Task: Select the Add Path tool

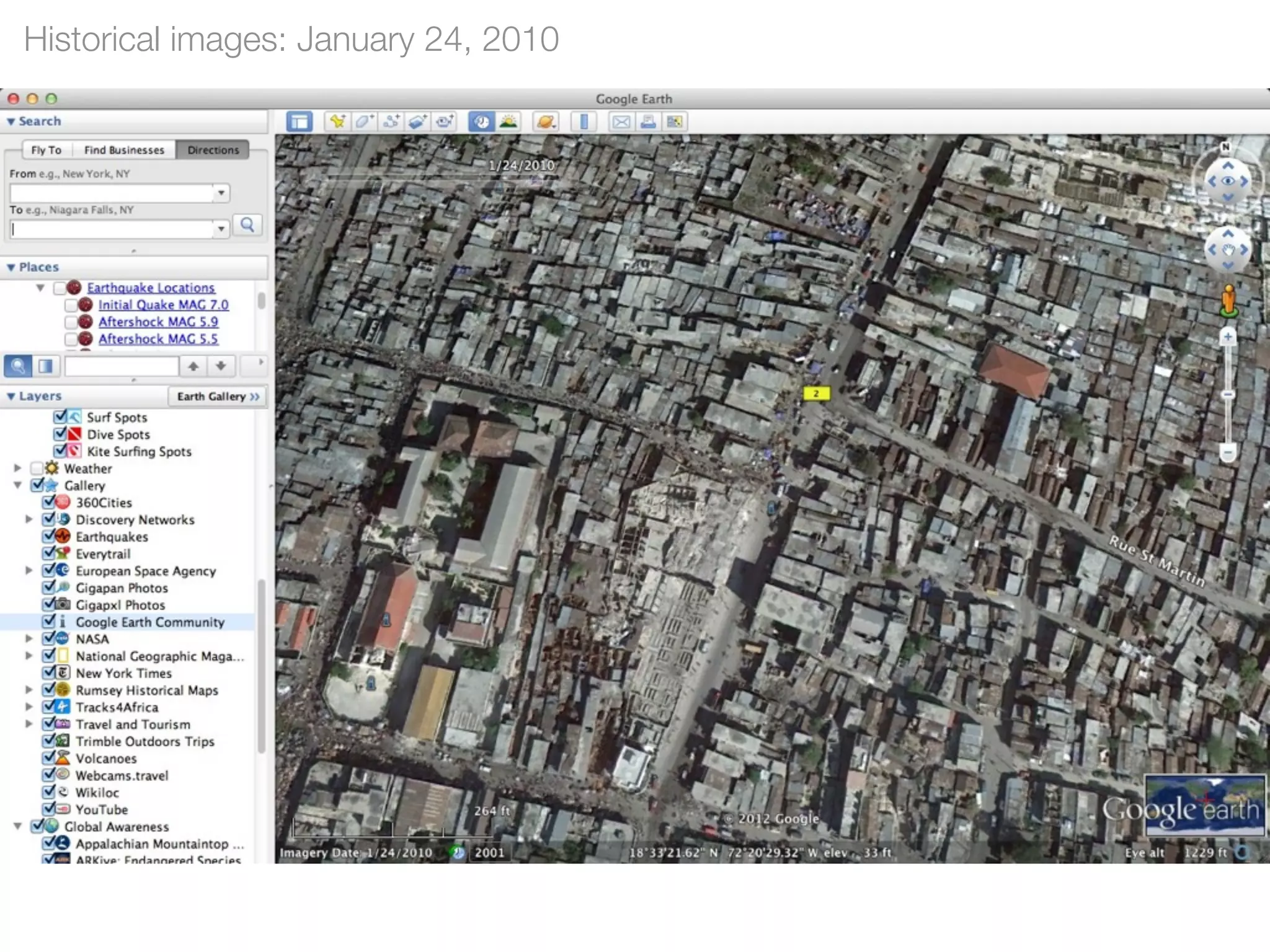Action: [391, 121]
